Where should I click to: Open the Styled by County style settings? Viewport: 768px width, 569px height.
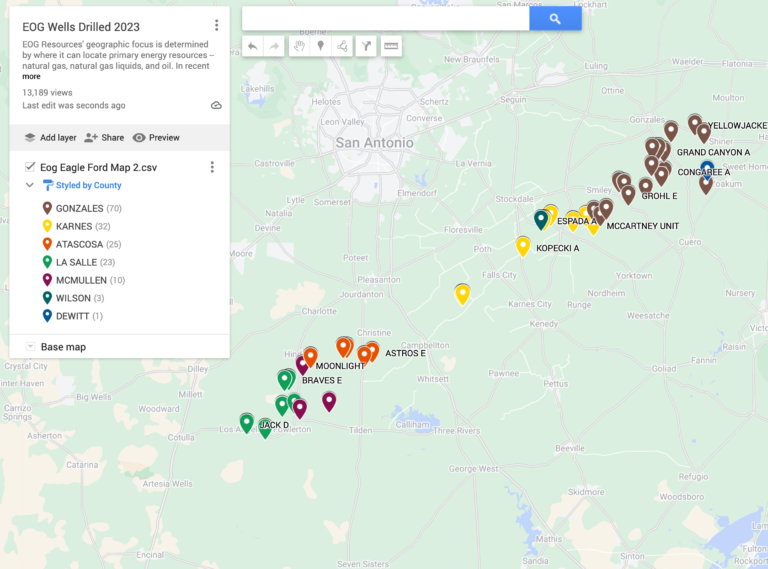pyautogui.click(x=87, y=185)
